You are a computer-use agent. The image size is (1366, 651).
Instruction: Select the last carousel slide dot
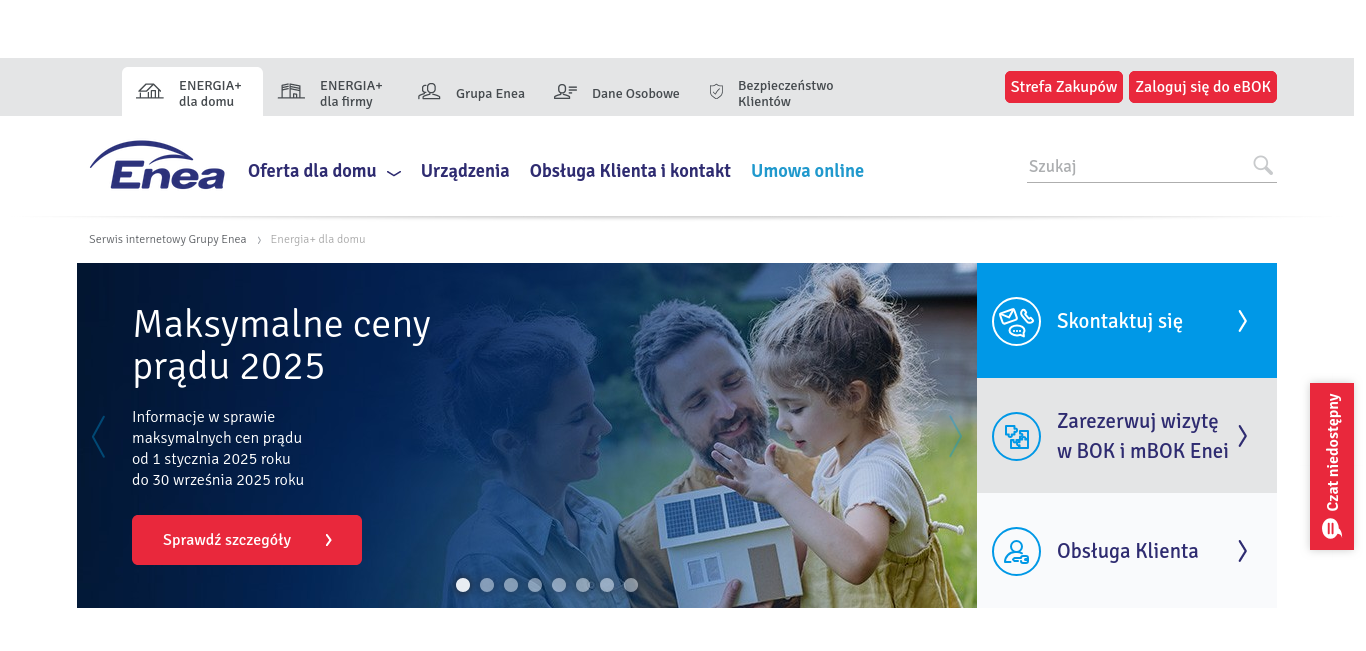coord(631,585)
